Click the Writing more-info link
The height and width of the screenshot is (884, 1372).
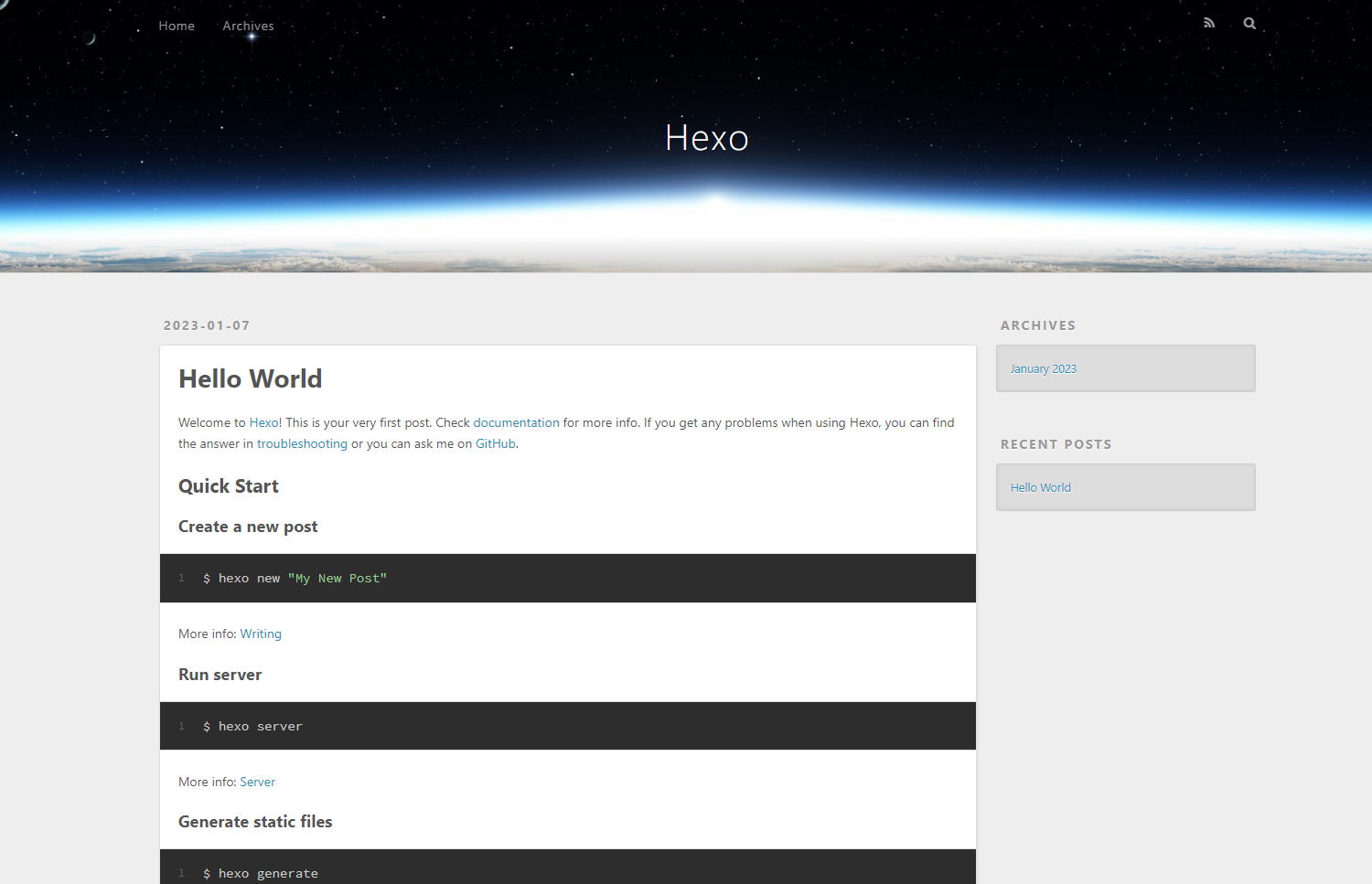click(261, 634)
